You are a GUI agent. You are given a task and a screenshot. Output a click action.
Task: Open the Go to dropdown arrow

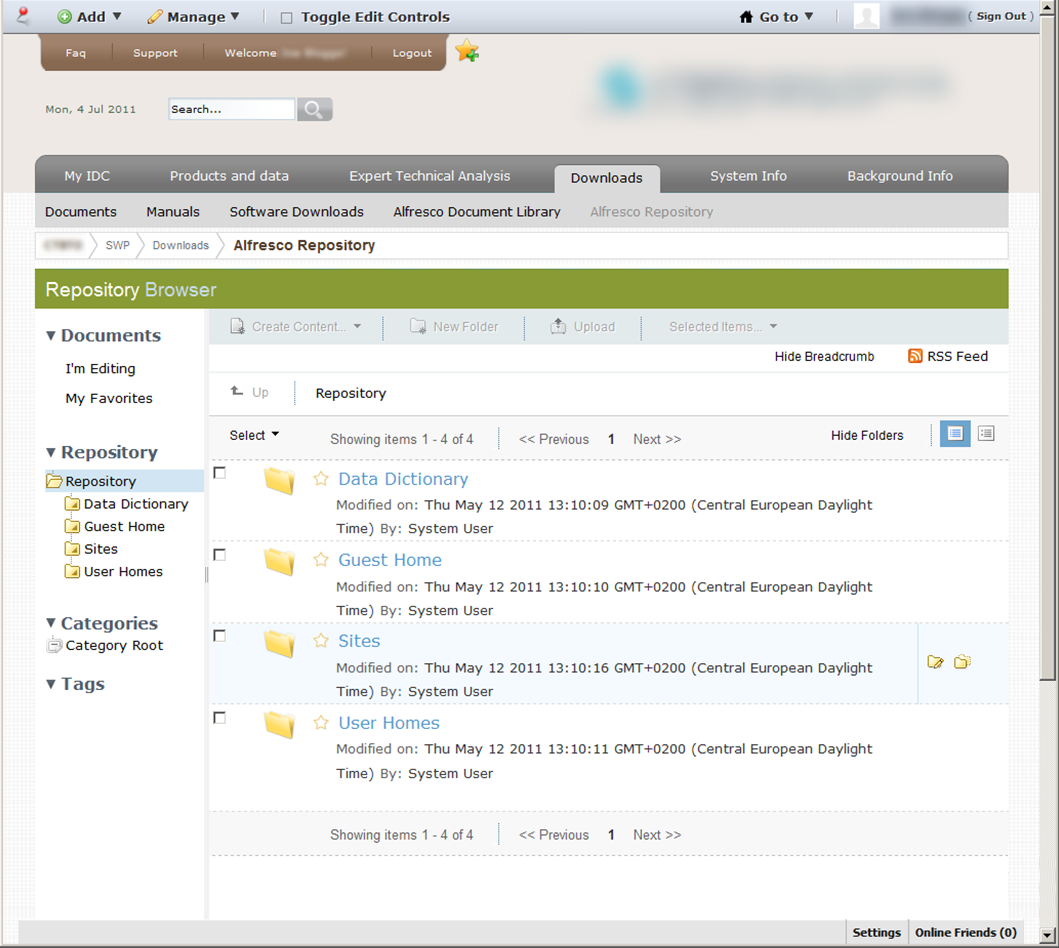808,16
